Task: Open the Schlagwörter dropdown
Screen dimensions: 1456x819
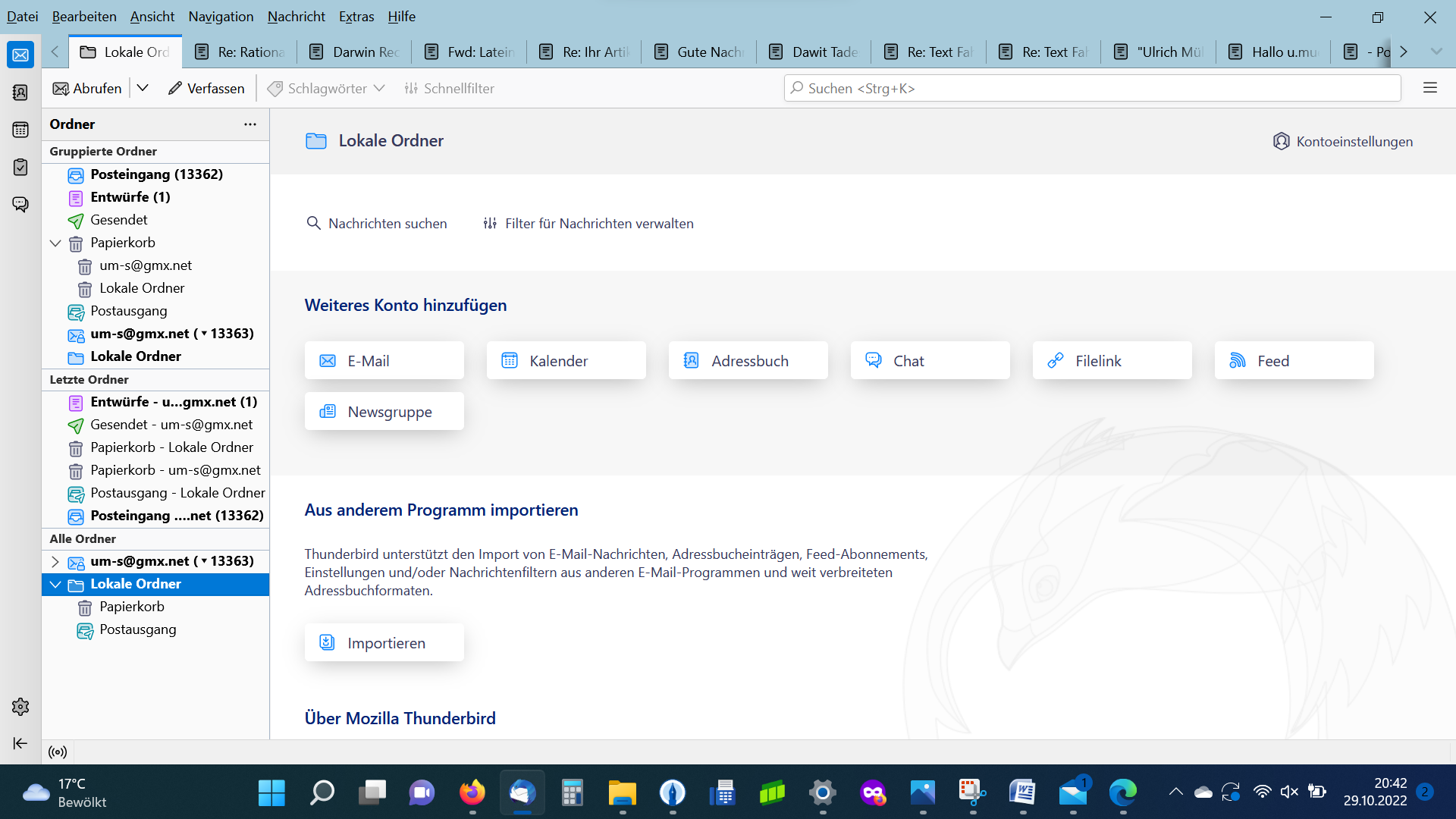Action: (327, 89)
